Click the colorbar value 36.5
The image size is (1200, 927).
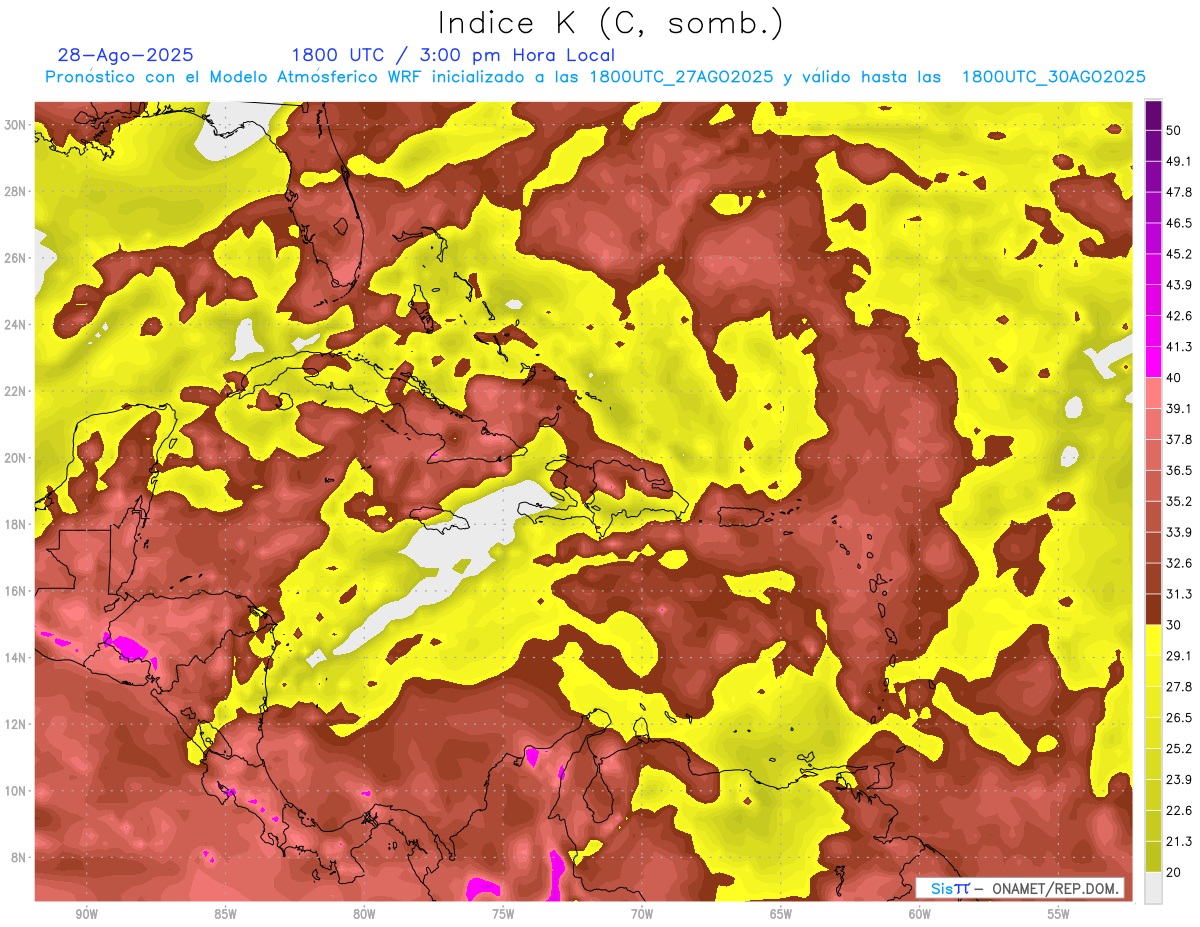coord(1179,470)
